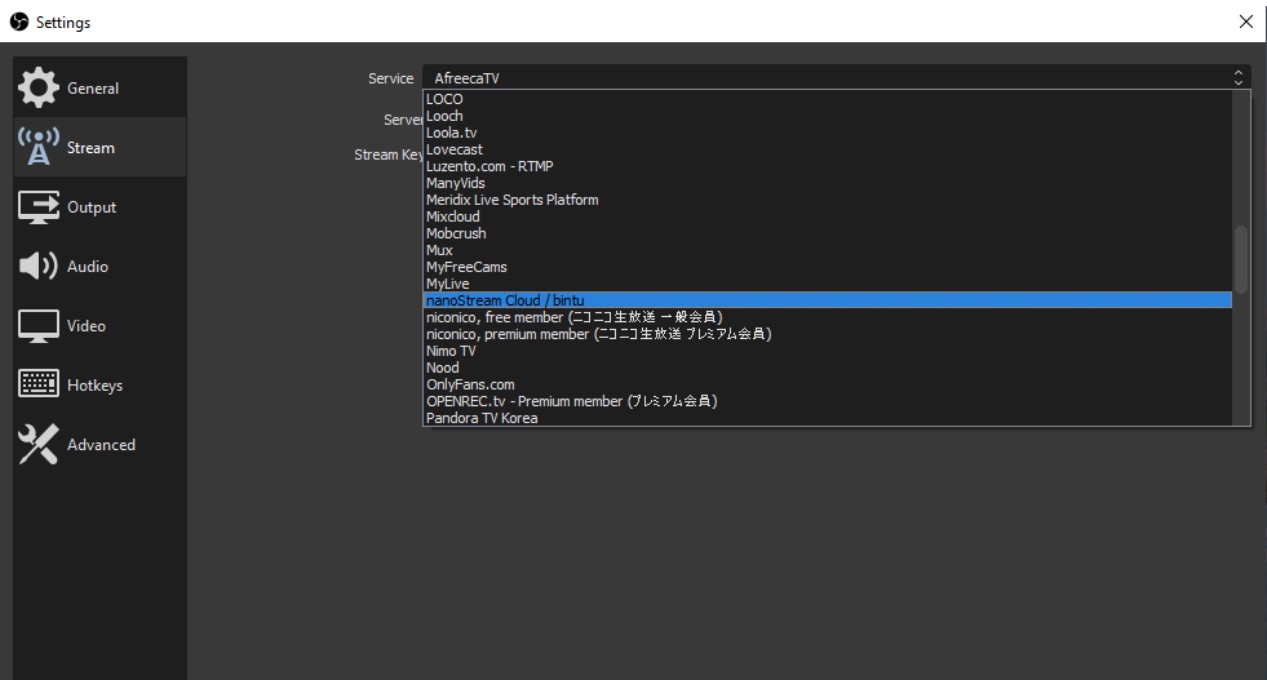This screenshot has height=684, width=1267.
Task: Select Mixcloud service
Action: coord(827,216)
